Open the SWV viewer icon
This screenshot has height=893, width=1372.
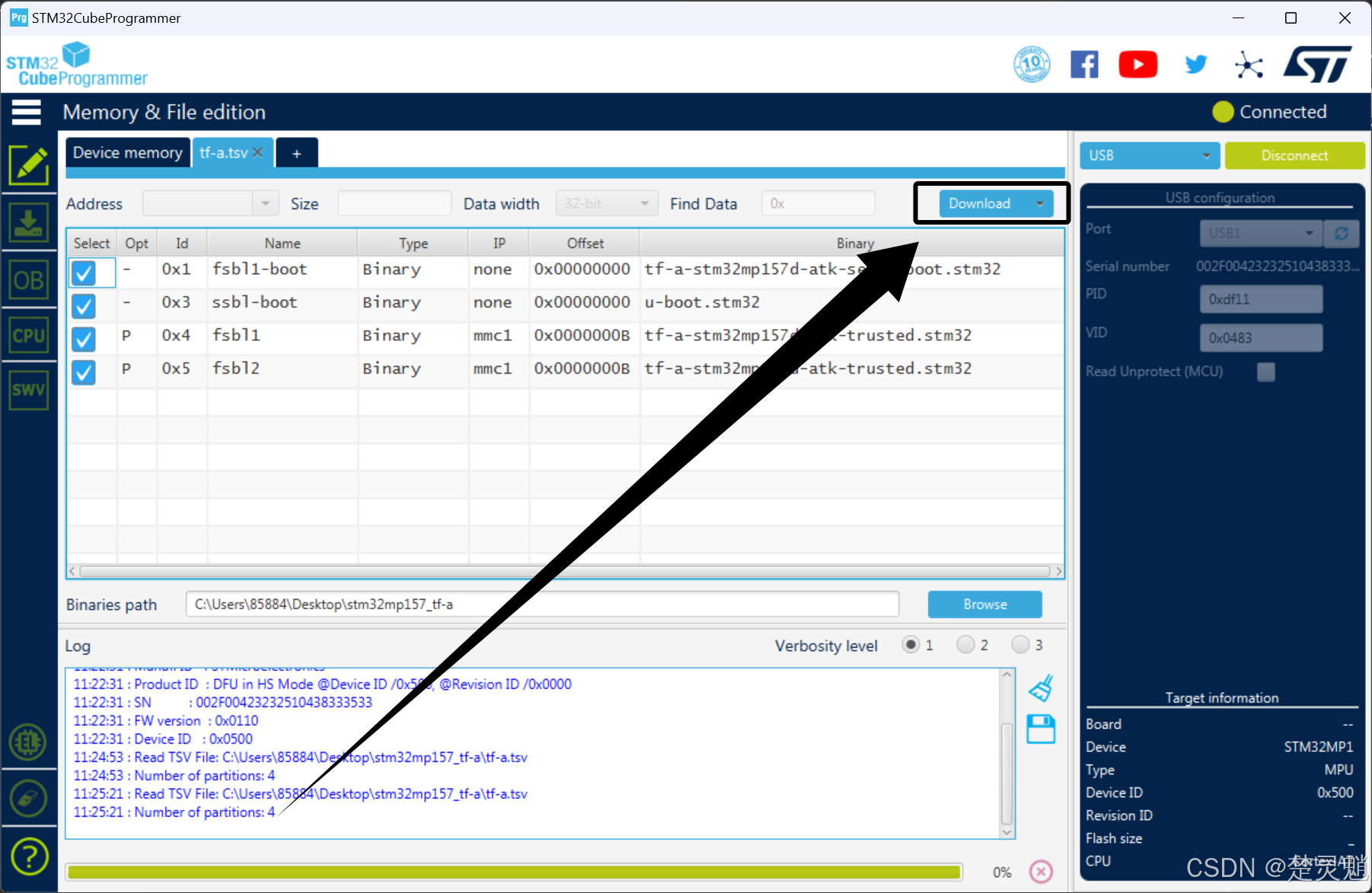click(29, 390)
